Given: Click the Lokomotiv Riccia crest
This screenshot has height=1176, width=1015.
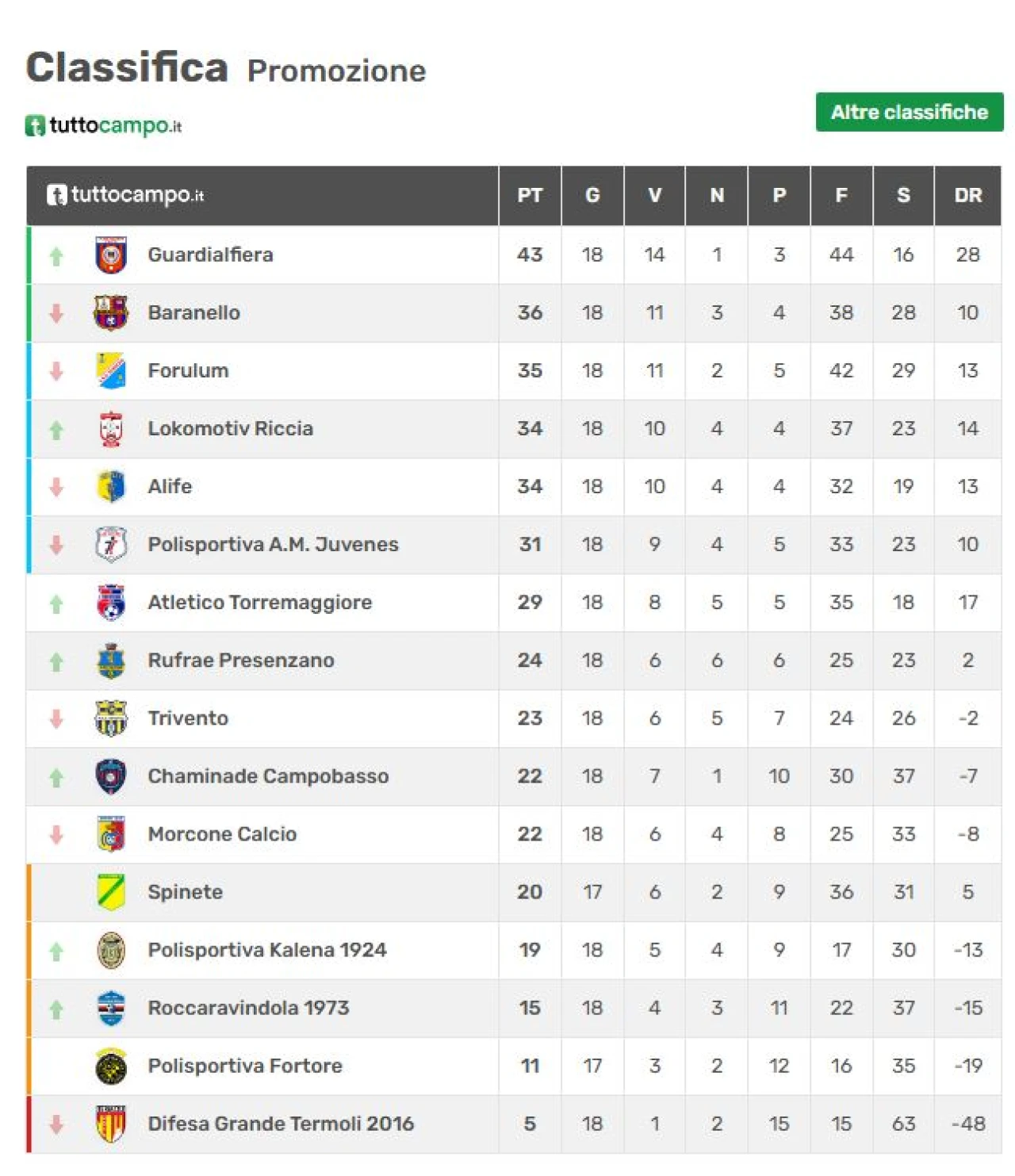Looking at the screenshot, I should click(111, 428).
